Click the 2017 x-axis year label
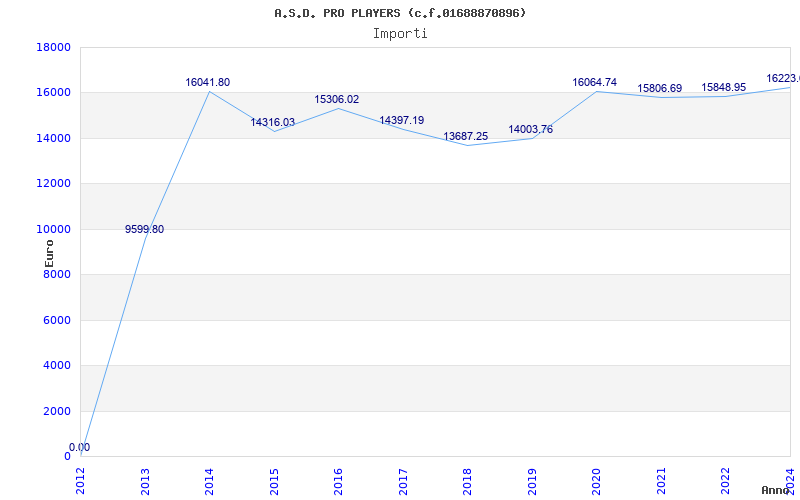The image size is (800, 500). pyautogui.click(x=404, y=482)
